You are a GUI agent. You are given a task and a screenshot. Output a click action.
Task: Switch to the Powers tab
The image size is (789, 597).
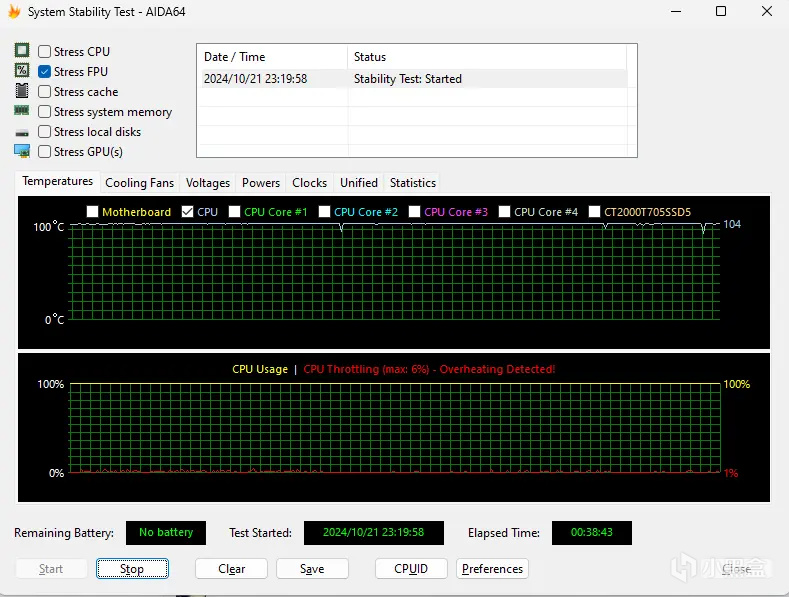261,183
